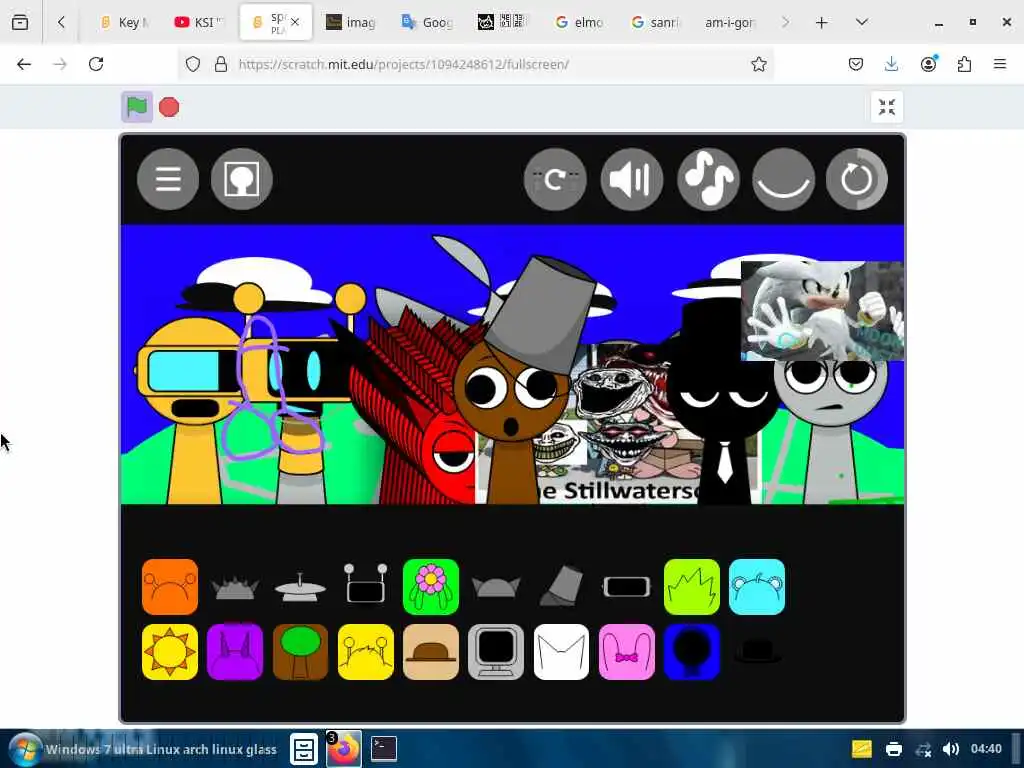This screenshot has width=1024, height=768.
Task: Select the purple horned character icon
Action: coord(235,652)
